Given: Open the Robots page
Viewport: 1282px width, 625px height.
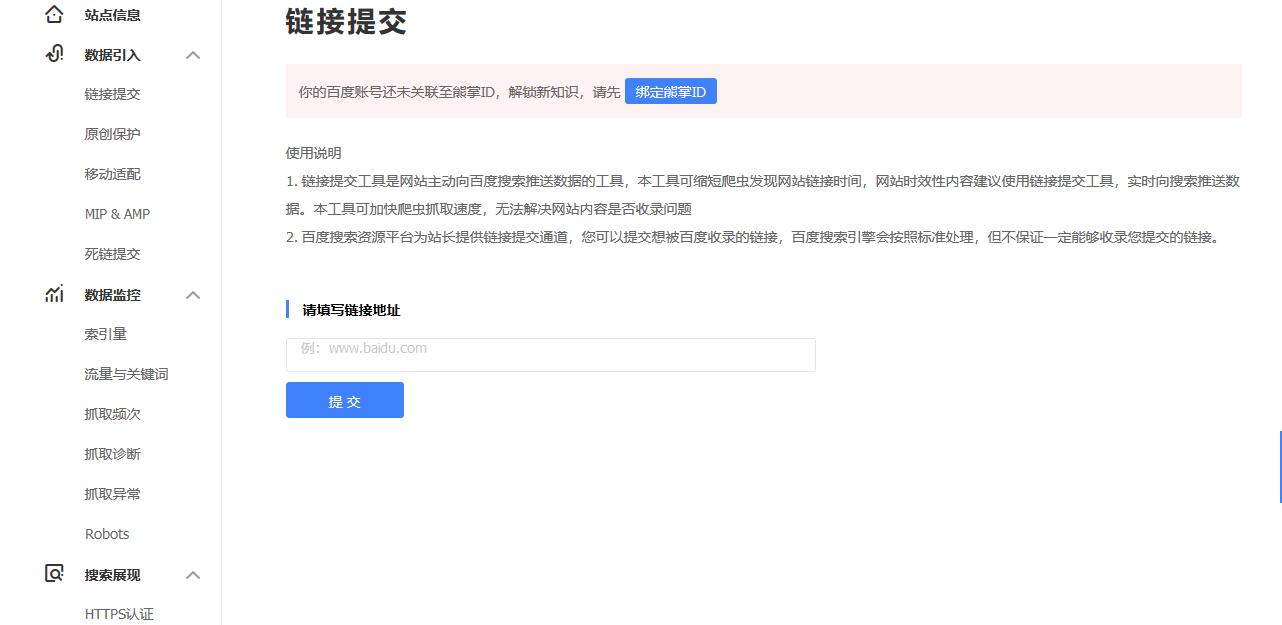Looking at the screenshot, I should point(107,534).
